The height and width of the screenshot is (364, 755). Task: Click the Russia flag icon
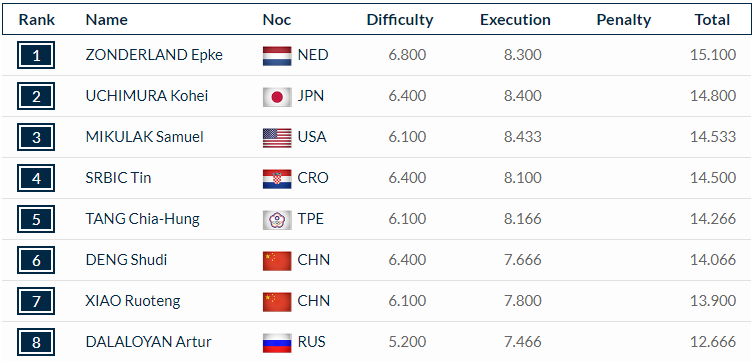(x=277, y=343)
